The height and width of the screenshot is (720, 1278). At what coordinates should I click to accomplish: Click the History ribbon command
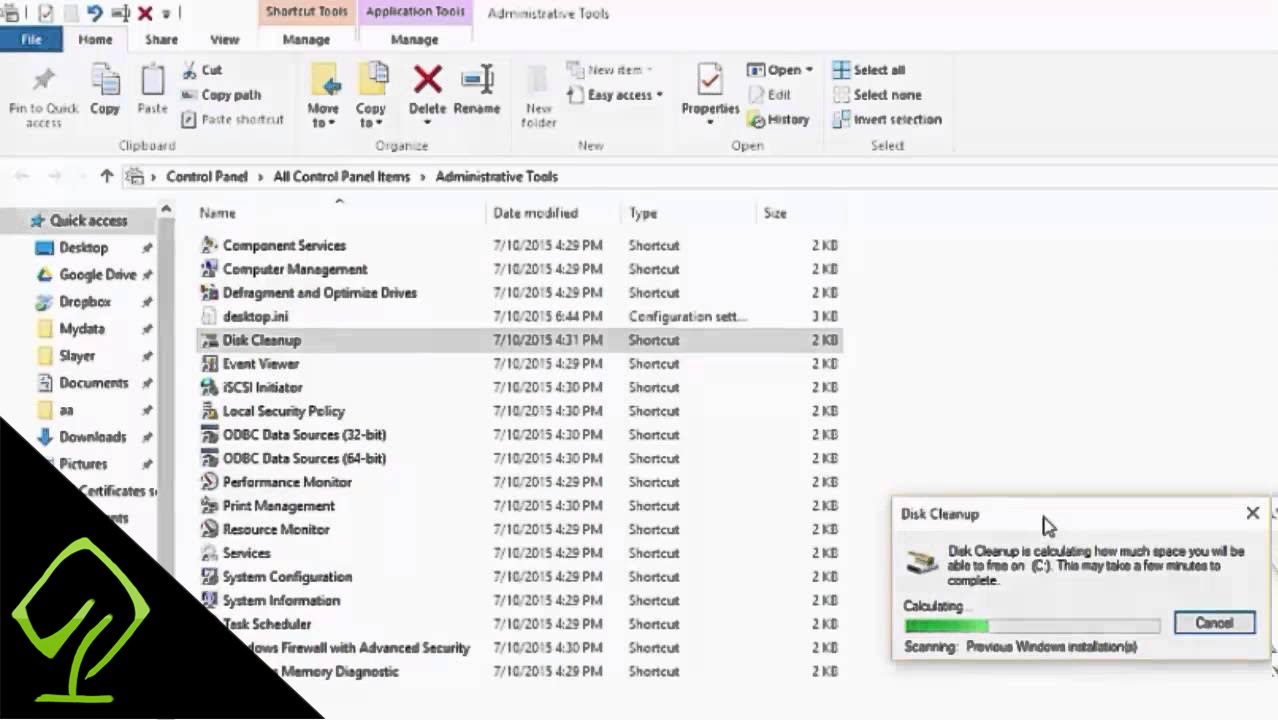778,119
